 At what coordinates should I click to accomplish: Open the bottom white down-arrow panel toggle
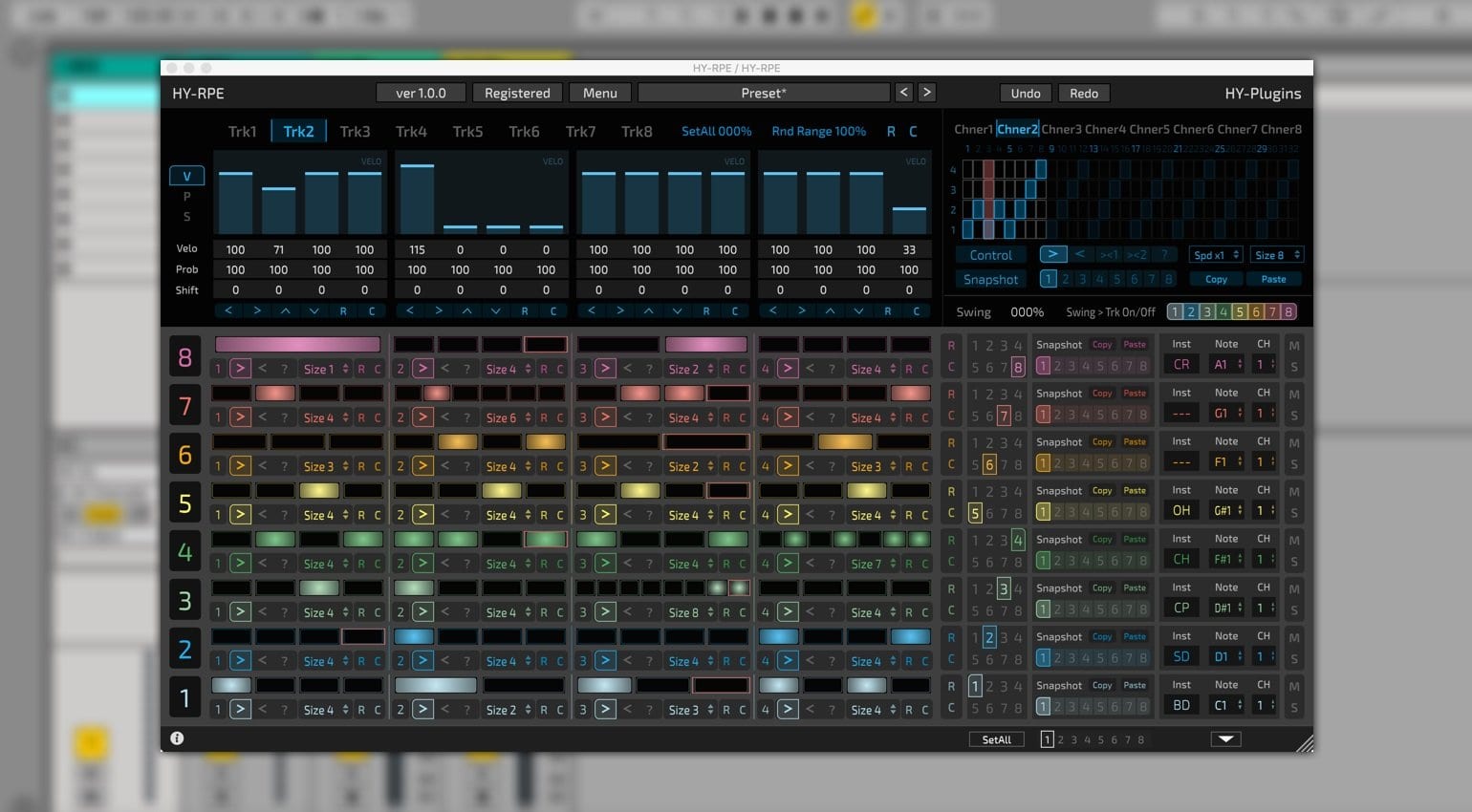pos(1225,738)
